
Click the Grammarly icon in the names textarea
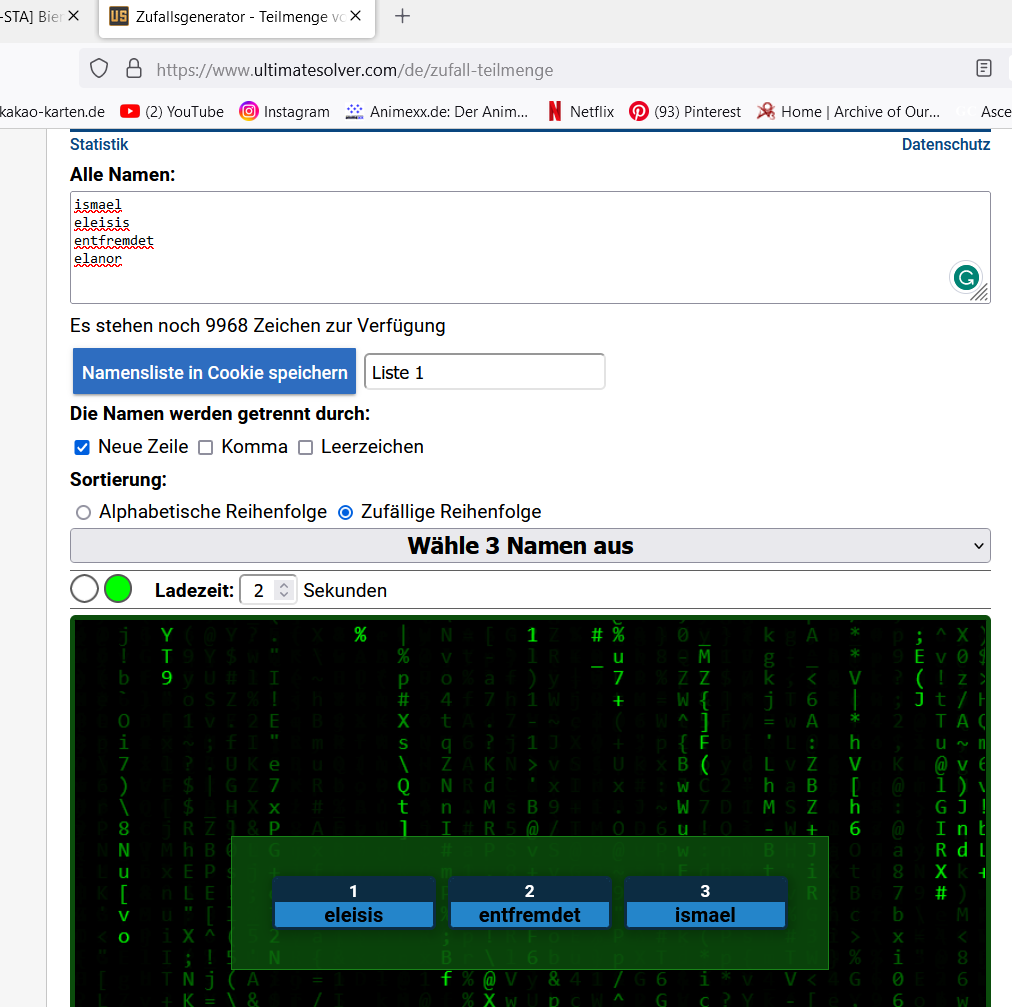[x=965, y=278]
